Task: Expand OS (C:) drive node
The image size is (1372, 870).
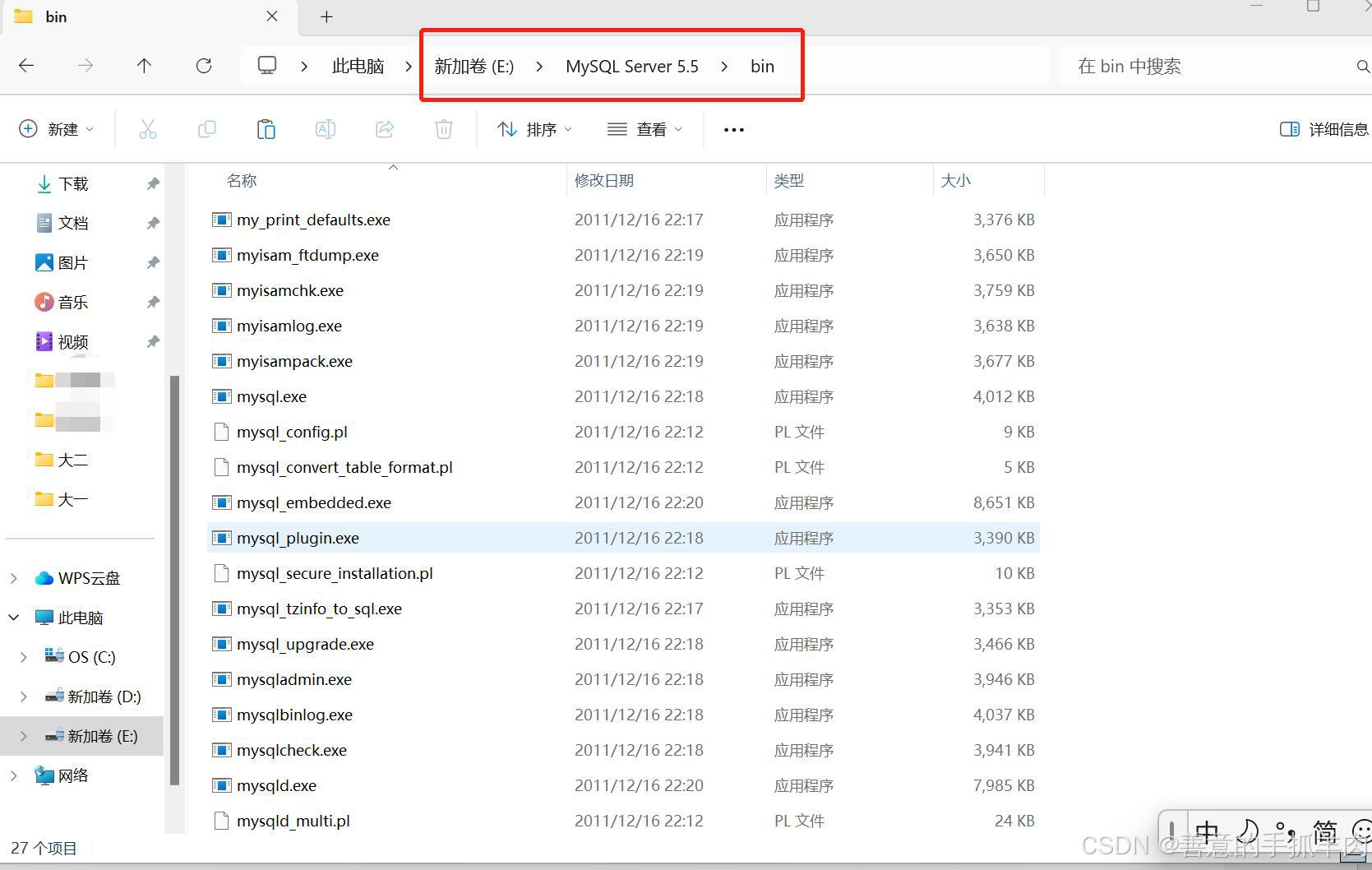Action: coord(24,657)
